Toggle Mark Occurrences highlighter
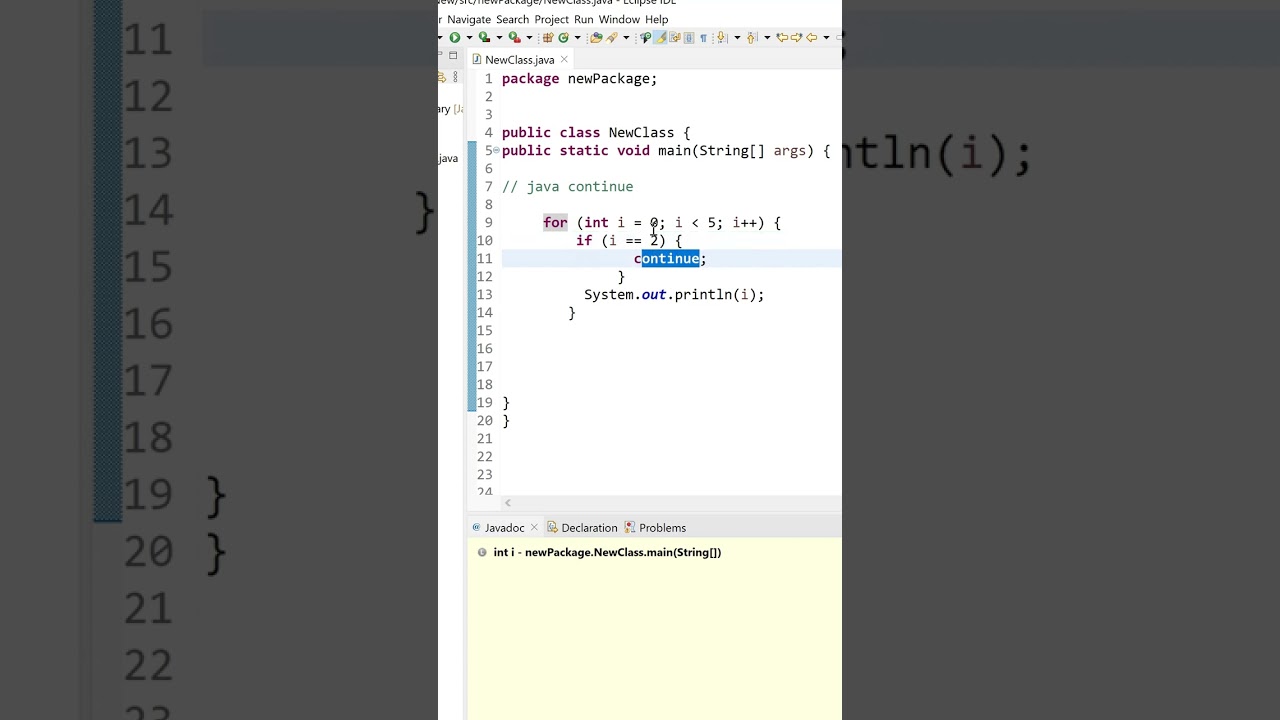1280x720 pixels. [x=660, y=38]
